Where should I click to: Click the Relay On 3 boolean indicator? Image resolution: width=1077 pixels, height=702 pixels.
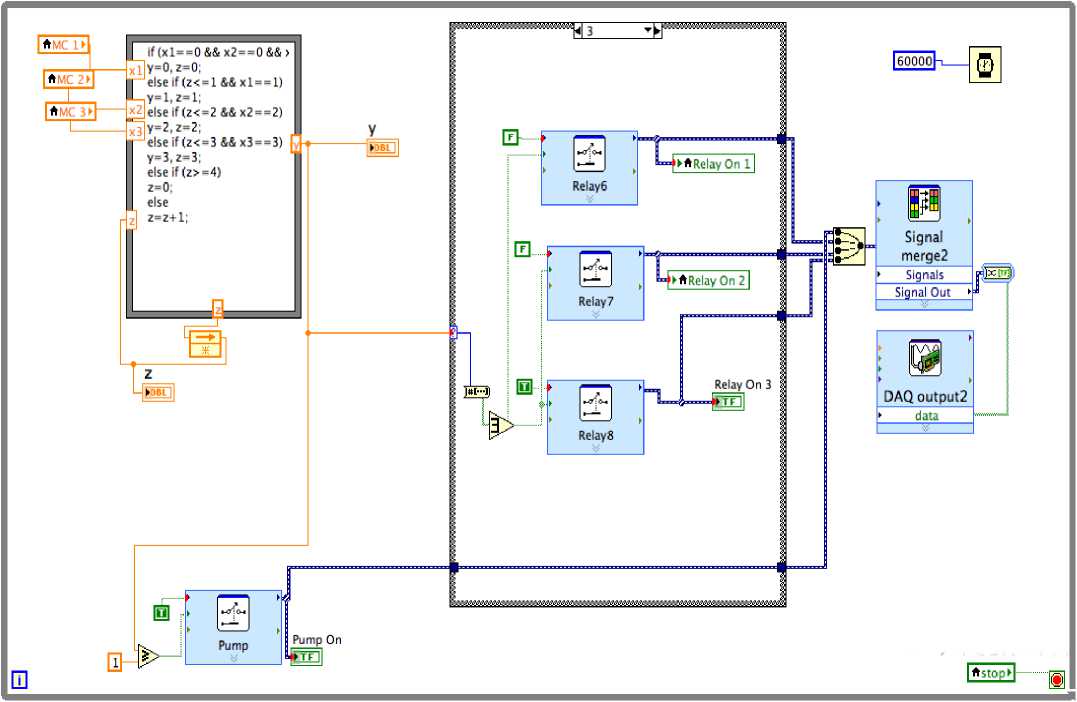(727, 401)
